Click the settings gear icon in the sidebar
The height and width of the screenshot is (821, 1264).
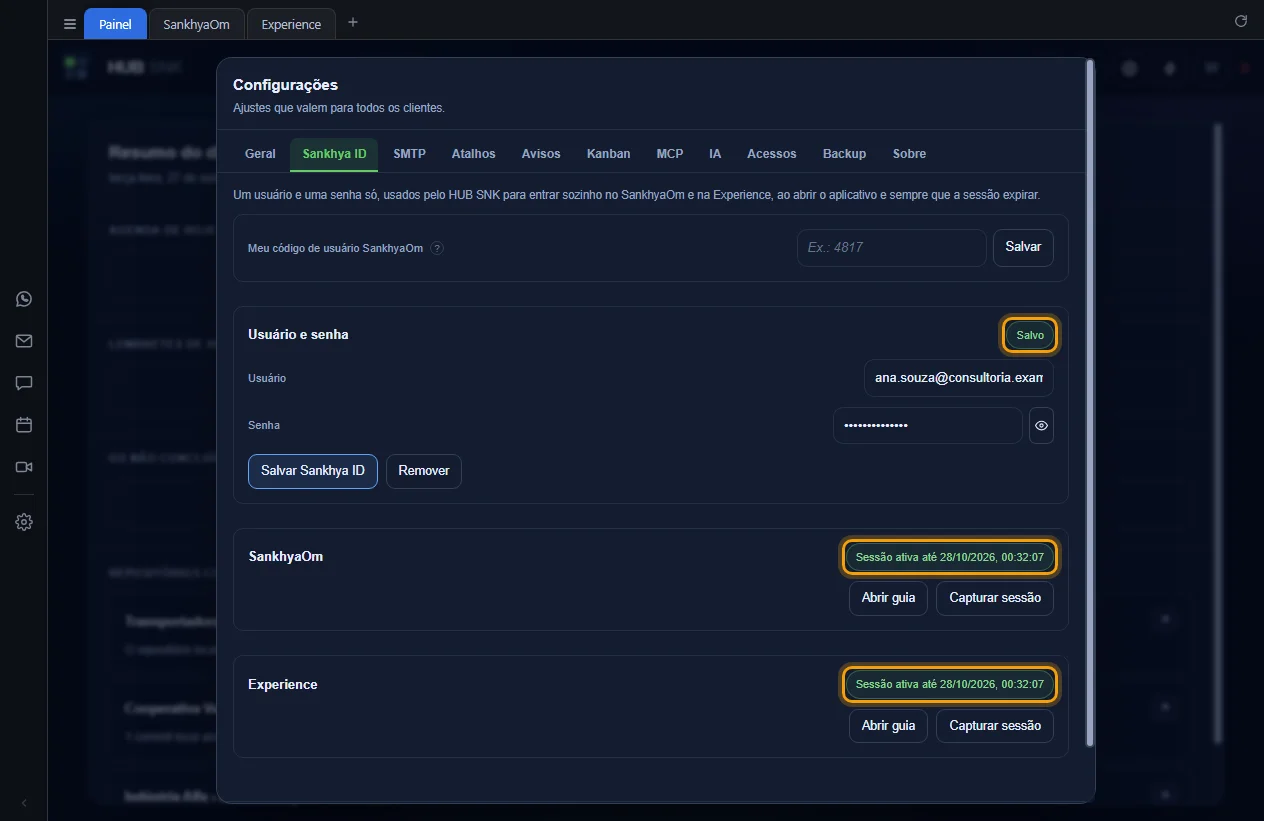coord(24,522)
